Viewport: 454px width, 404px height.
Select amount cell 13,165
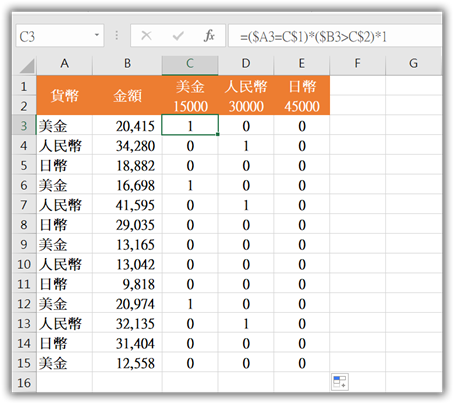pos(127,244)
